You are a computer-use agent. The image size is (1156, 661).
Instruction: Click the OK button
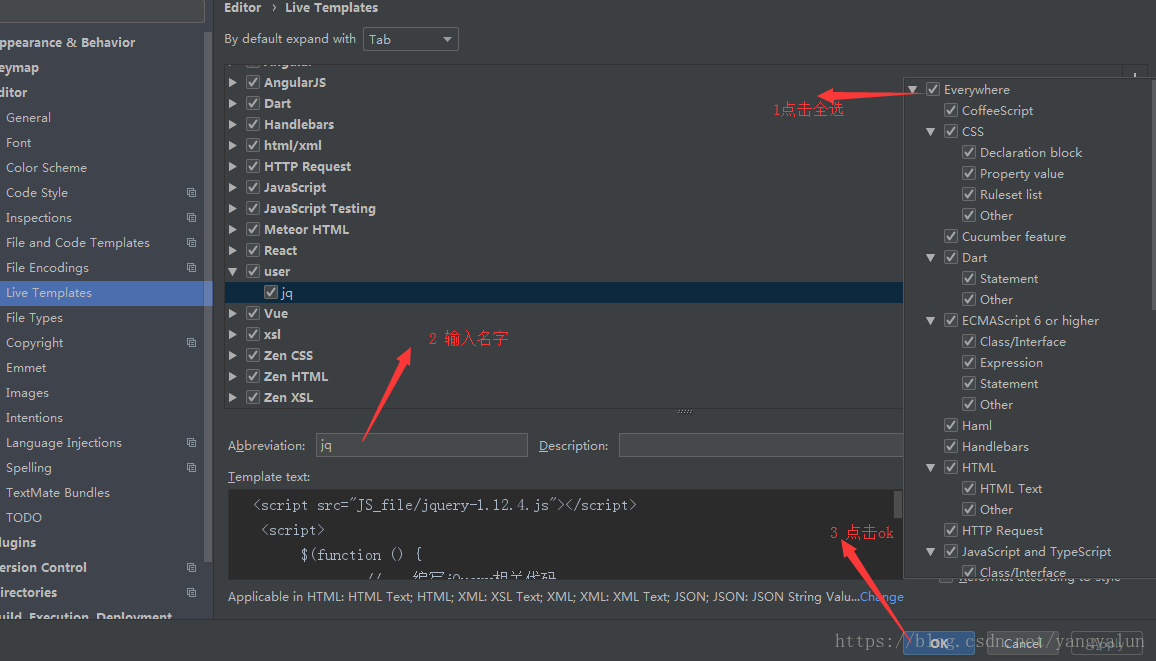pyautogui.click(x=939, y=643)
